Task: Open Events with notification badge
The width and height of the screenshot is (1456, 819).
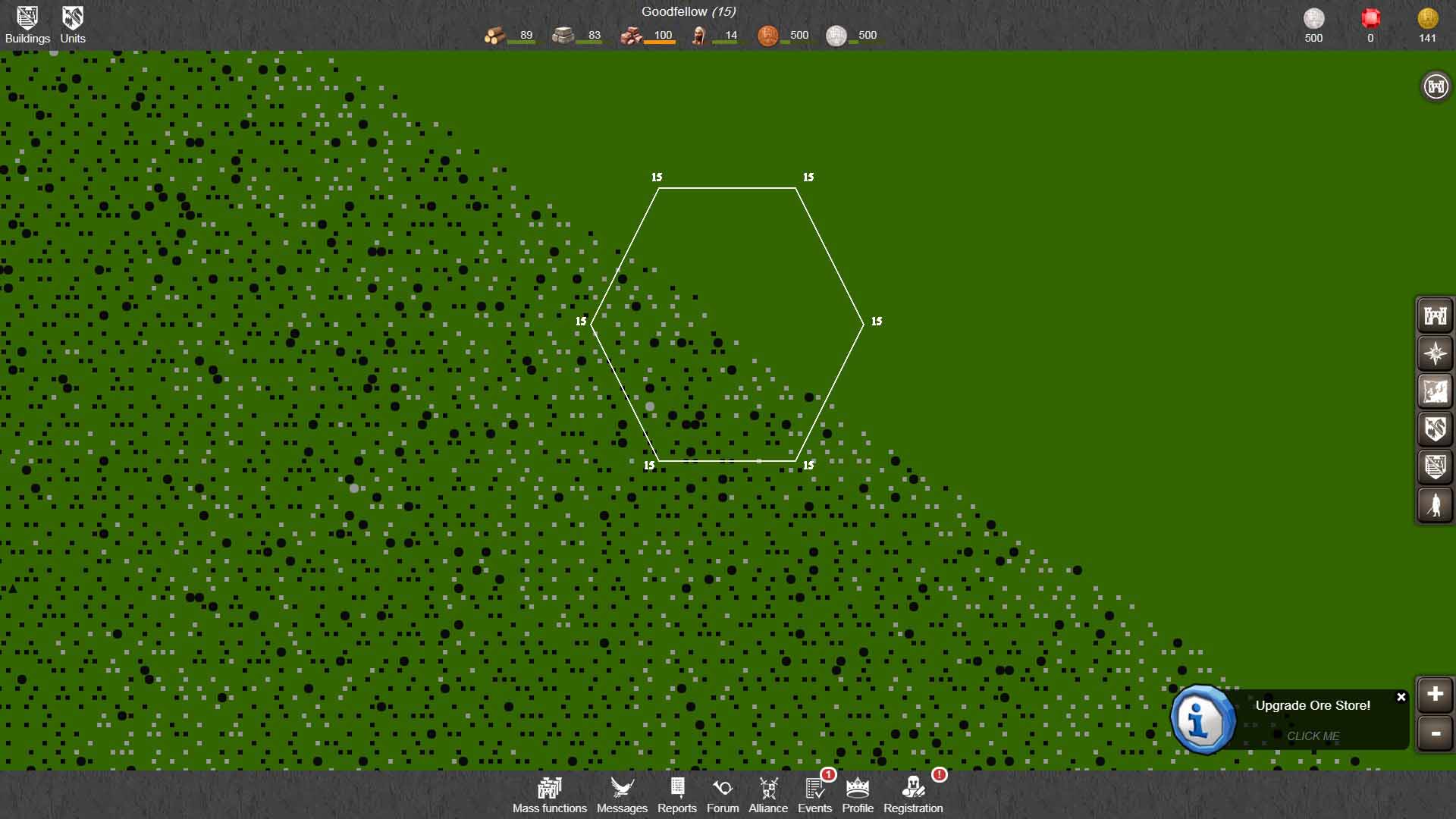Action: [815, 795]
